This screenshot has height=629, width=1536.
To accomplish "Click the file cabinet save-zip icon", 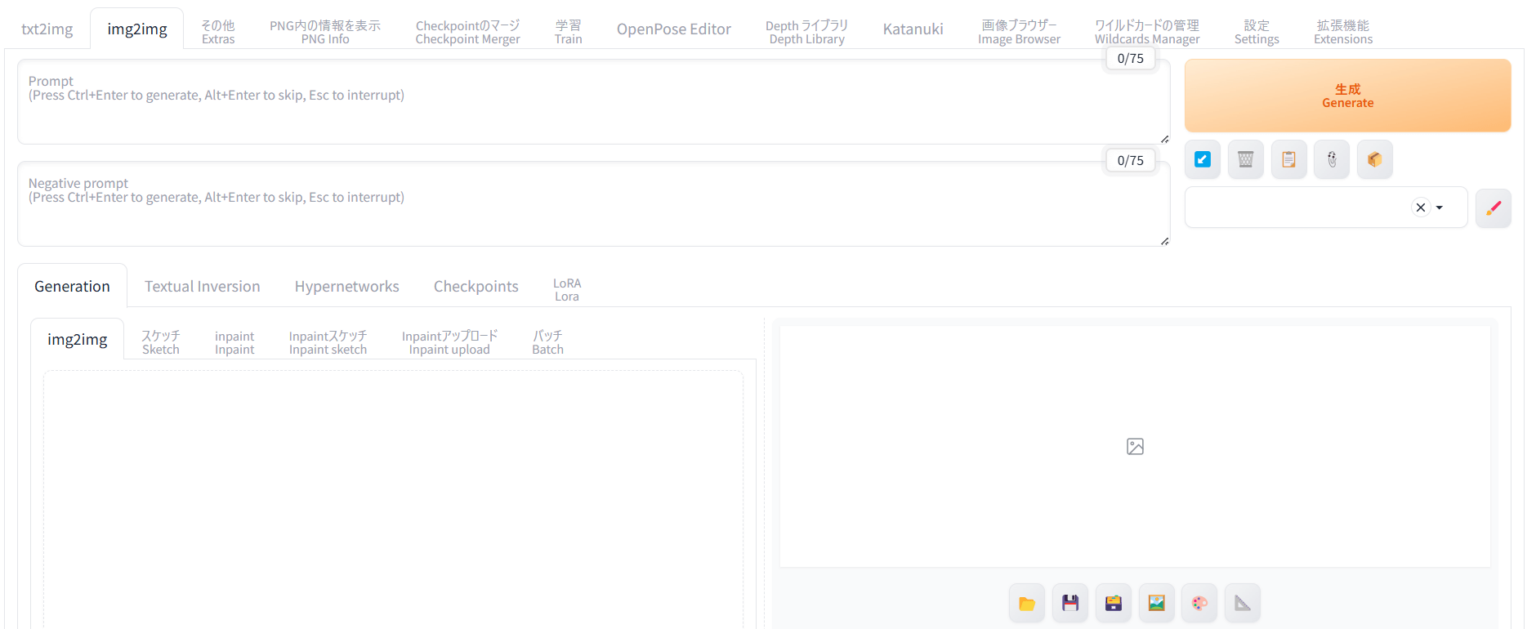I will (x=1113, y=603).
